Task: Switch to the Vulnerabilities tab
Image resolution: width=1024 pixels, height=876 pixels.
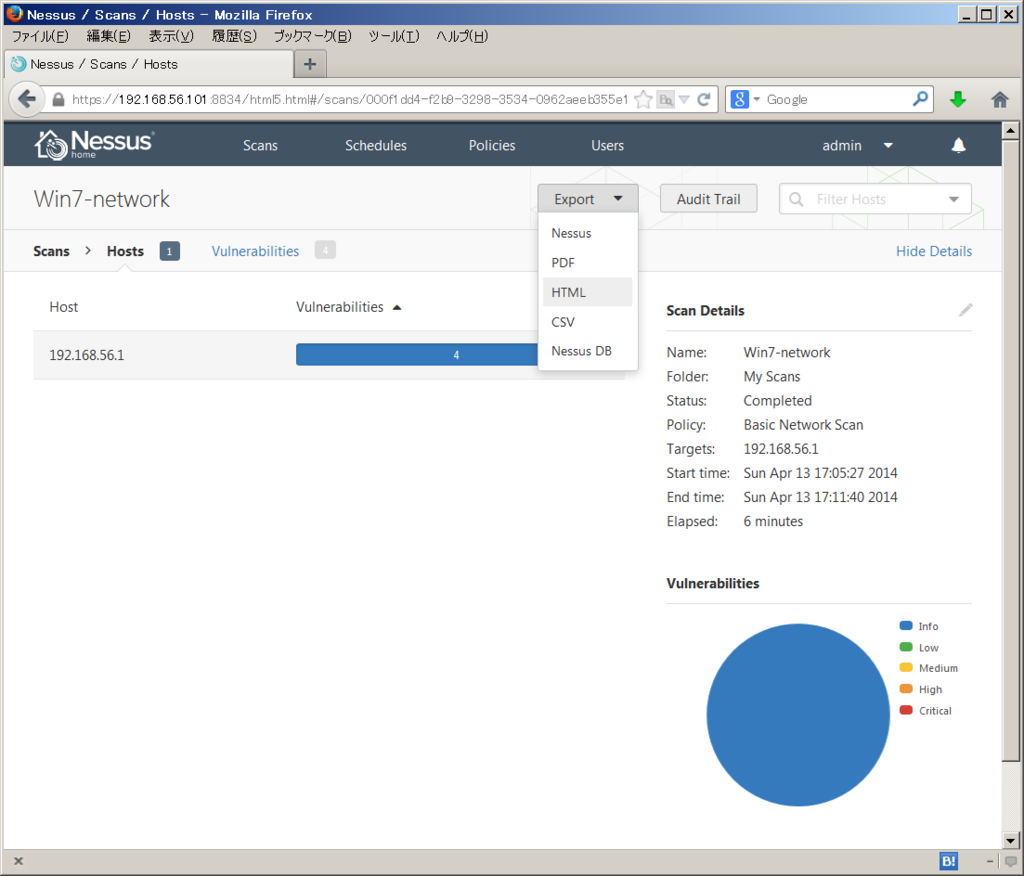Action: [255, 251]
